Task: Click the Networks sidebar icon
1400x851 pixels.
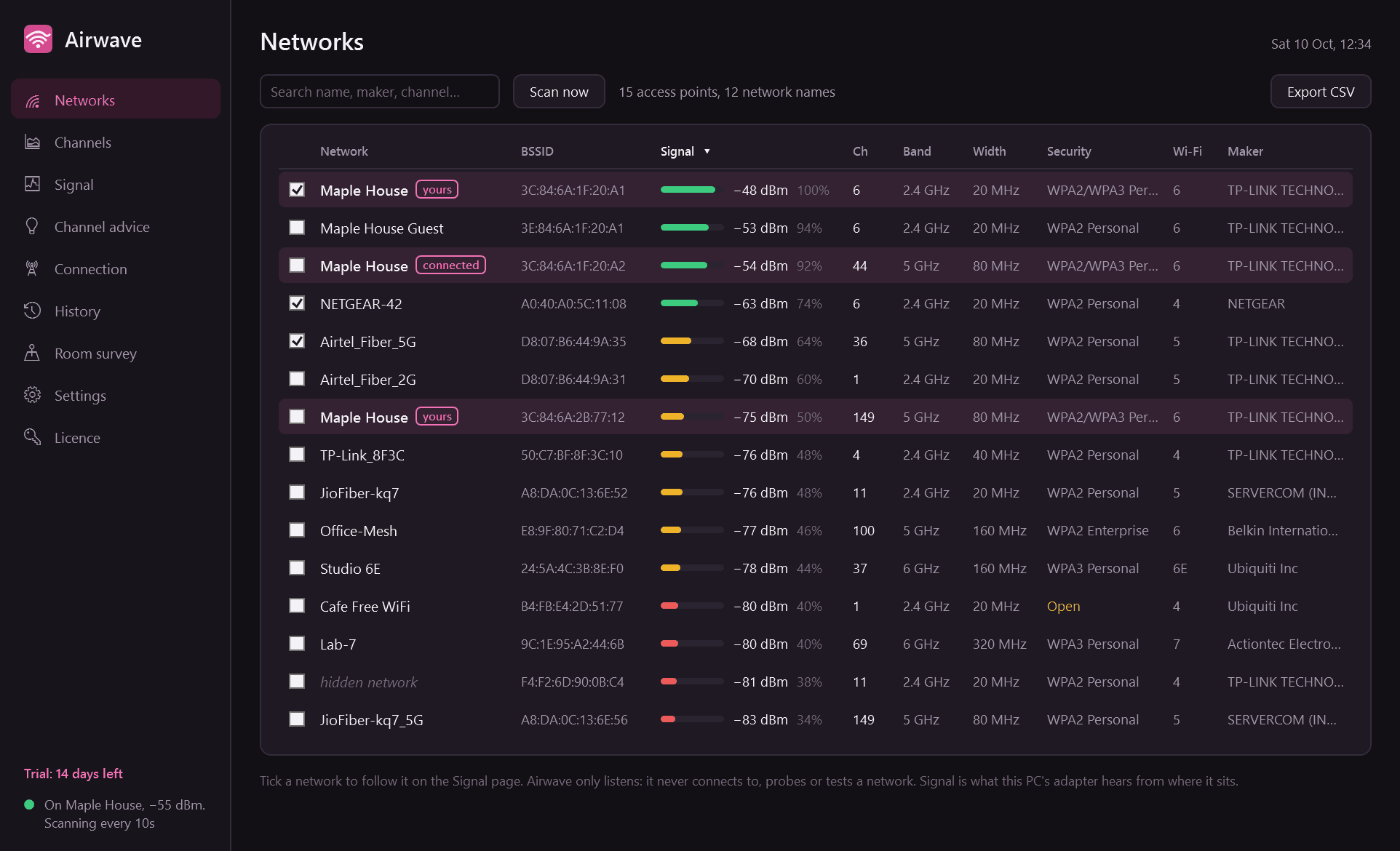Action: coord(33,100)
